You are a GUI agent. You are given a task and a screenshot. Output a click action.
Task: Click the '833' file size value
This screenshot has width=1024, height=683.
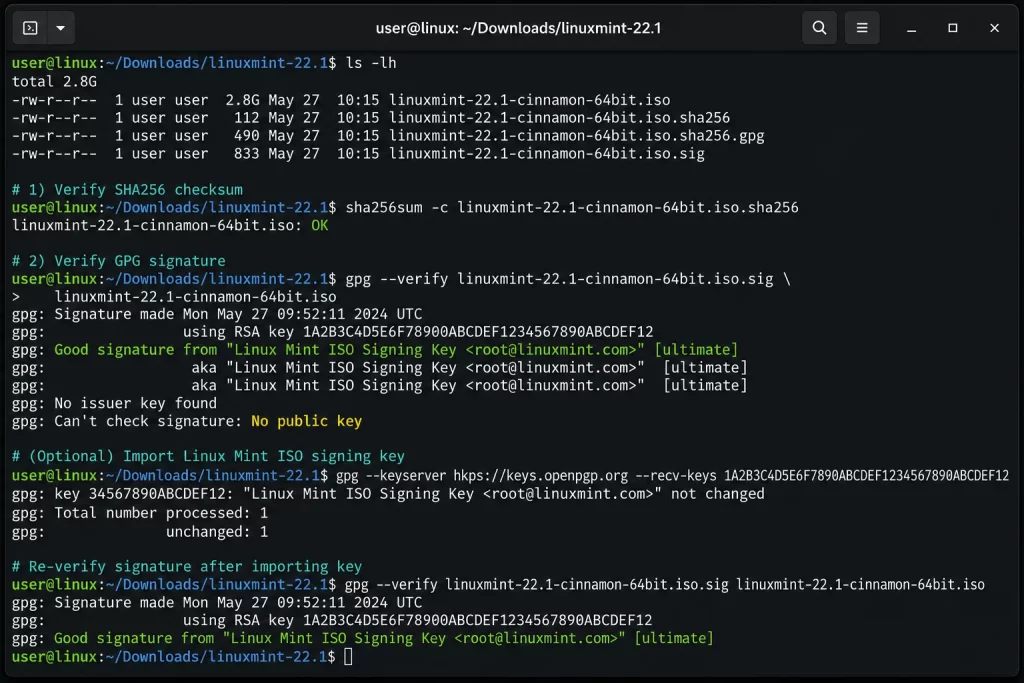(247, 153)
